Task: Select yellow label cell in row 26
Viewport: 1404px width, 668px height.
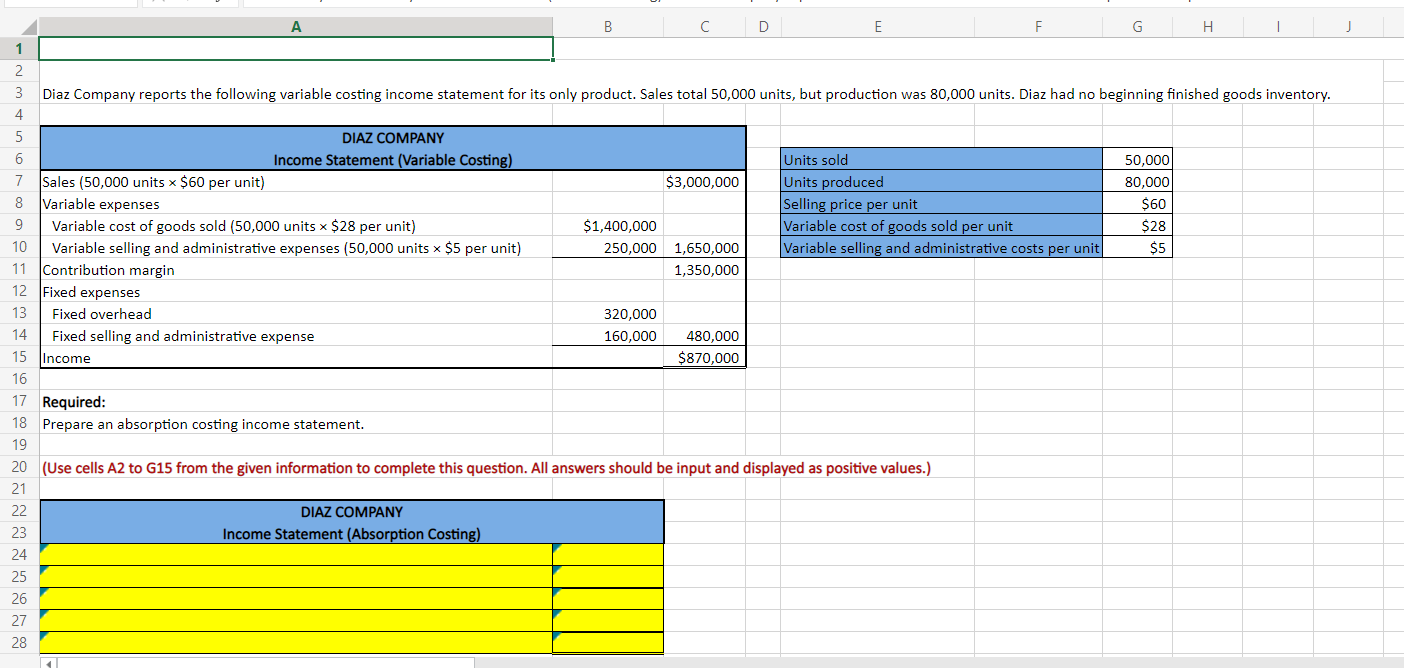Action: tap(296, 598)
